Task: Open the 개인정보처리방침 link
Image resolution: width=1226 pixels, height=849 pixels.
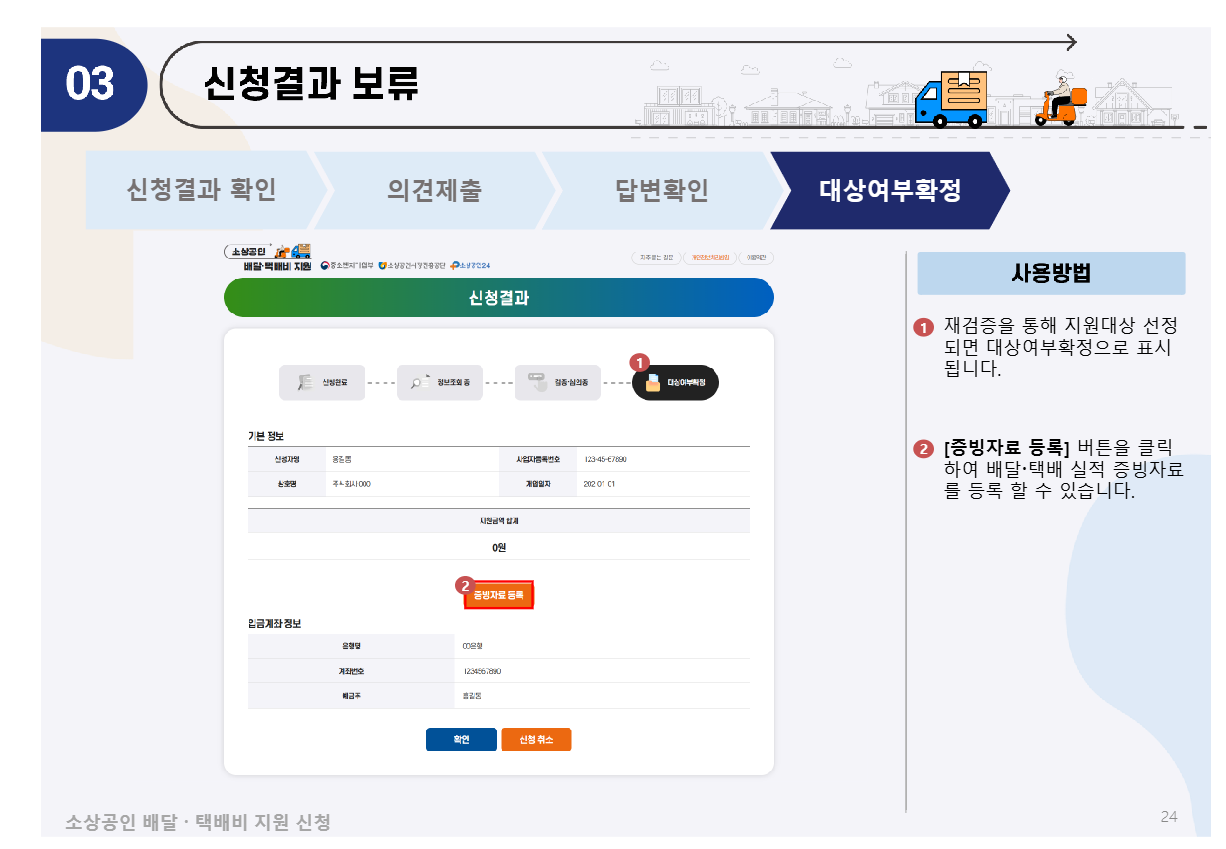Action: [709, 258]
